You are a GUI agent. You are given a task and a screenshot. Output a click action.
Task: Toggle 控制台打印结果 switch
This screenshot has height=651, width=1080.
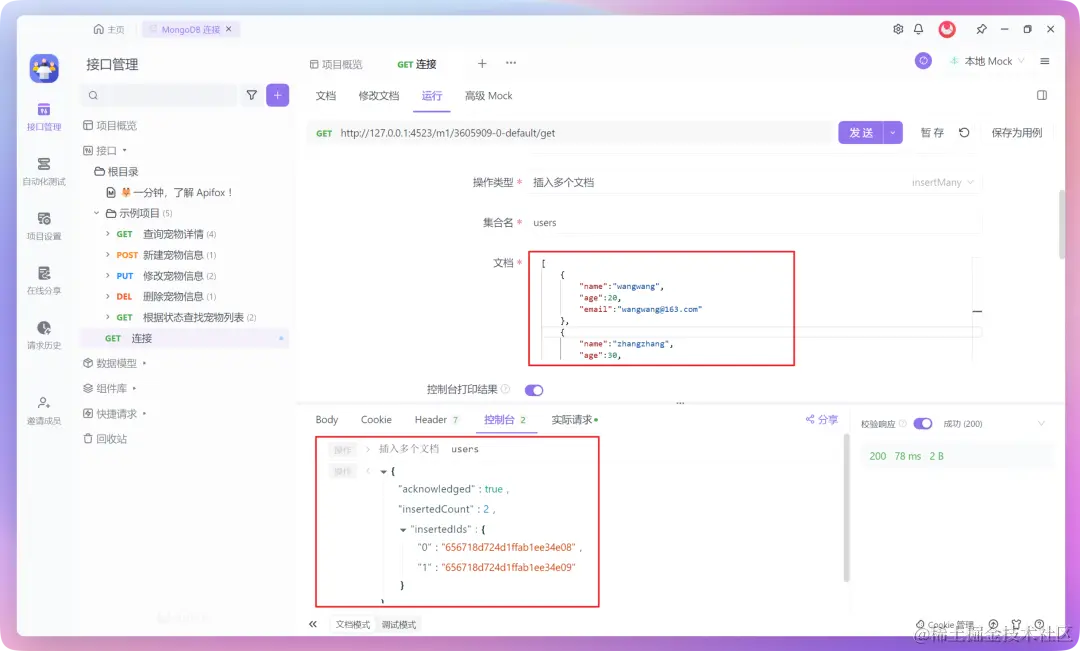pos(534,391)
